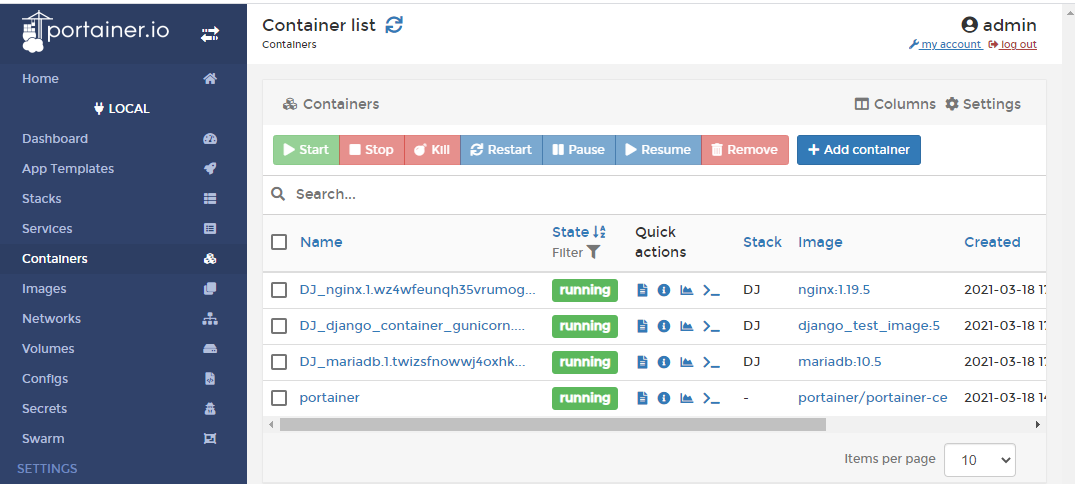Open stats chart icon for DJ_mariadb container
1075x484 pixels.
point(686,362)
